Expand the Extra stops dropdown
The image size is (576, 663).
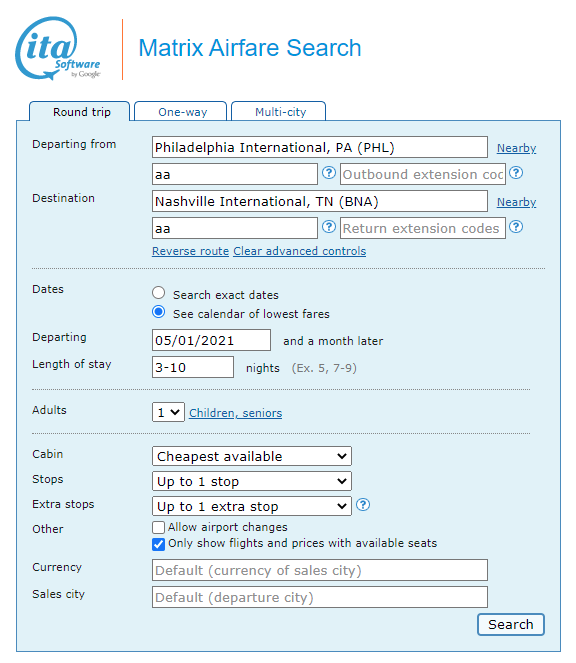252,506
